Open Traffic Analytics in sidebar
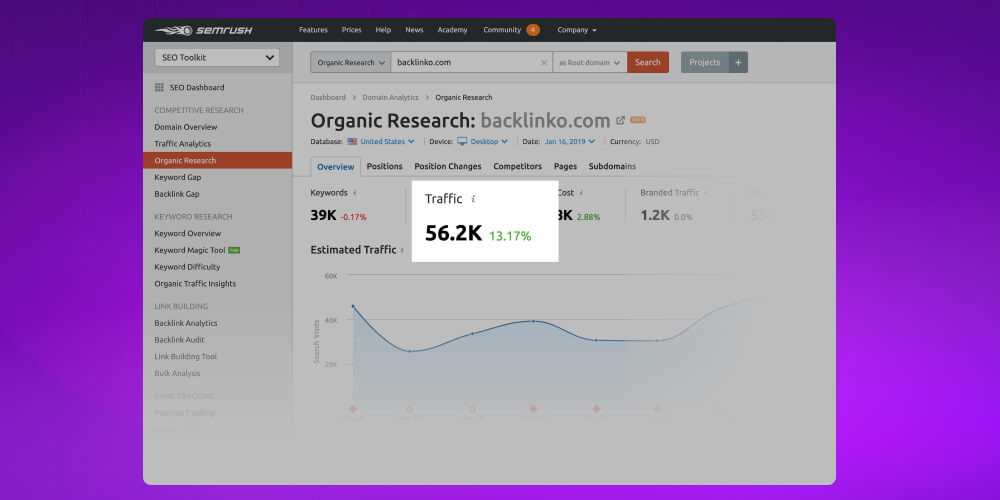The width and height of the screenshot is (1000, 500). click(x=182, y=143)
